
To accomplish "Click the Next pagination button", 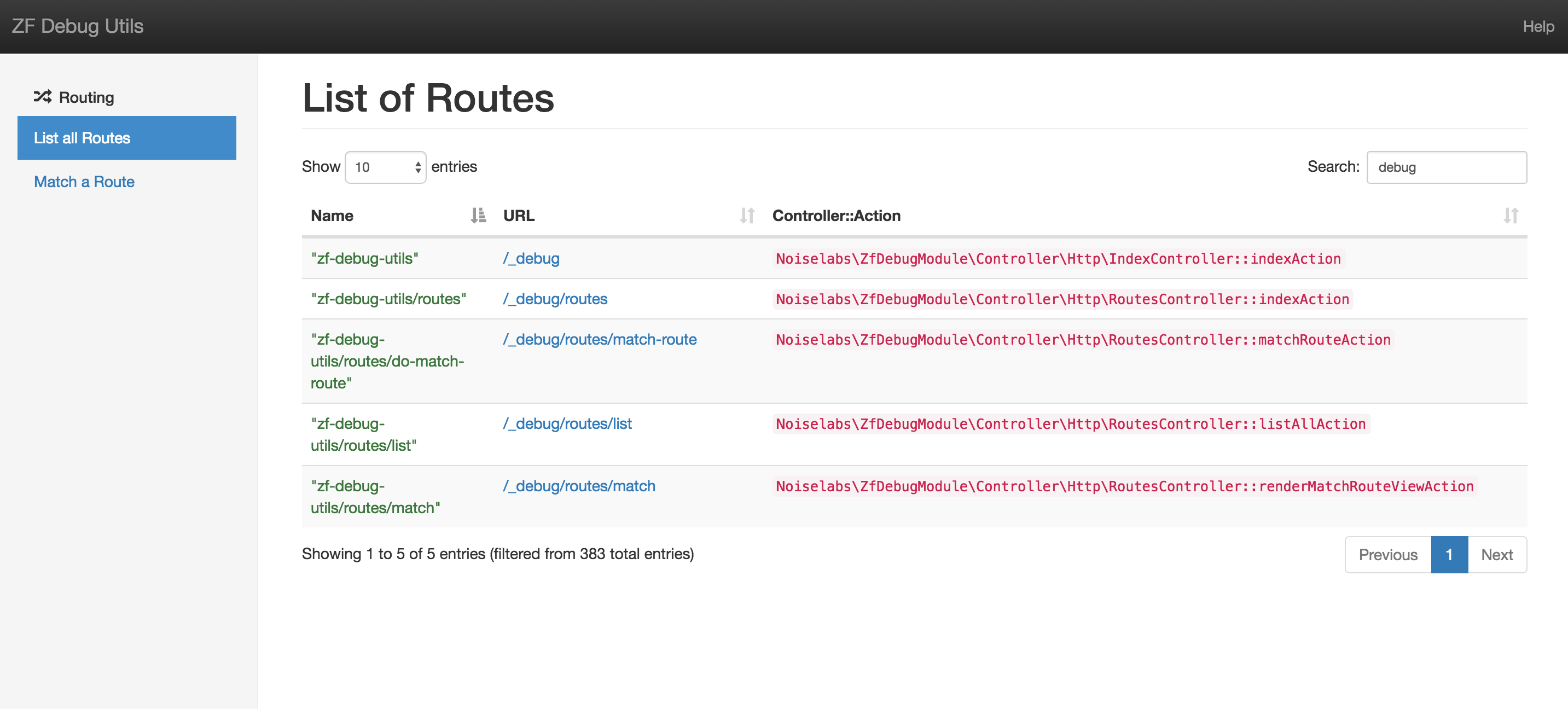I will pos(1498,554).
